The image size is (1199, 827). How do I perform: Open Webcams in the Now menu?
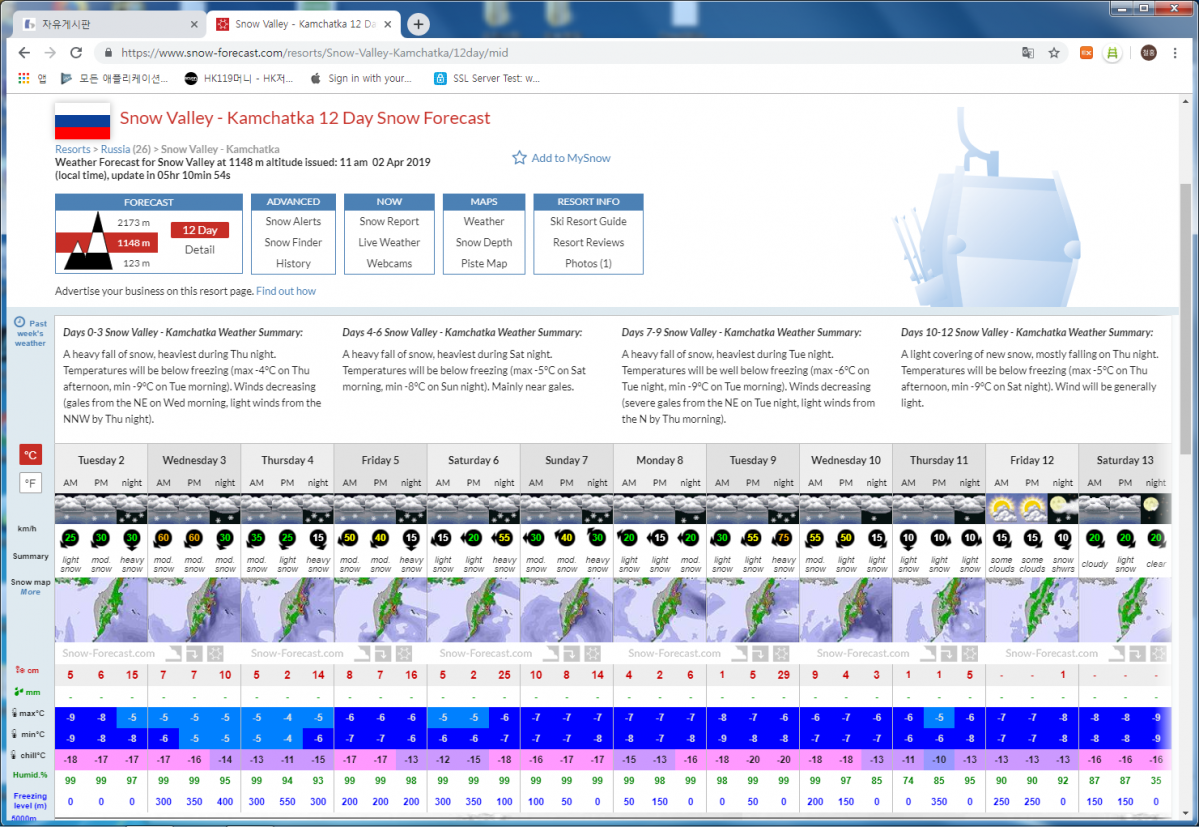tap(389, 264)
